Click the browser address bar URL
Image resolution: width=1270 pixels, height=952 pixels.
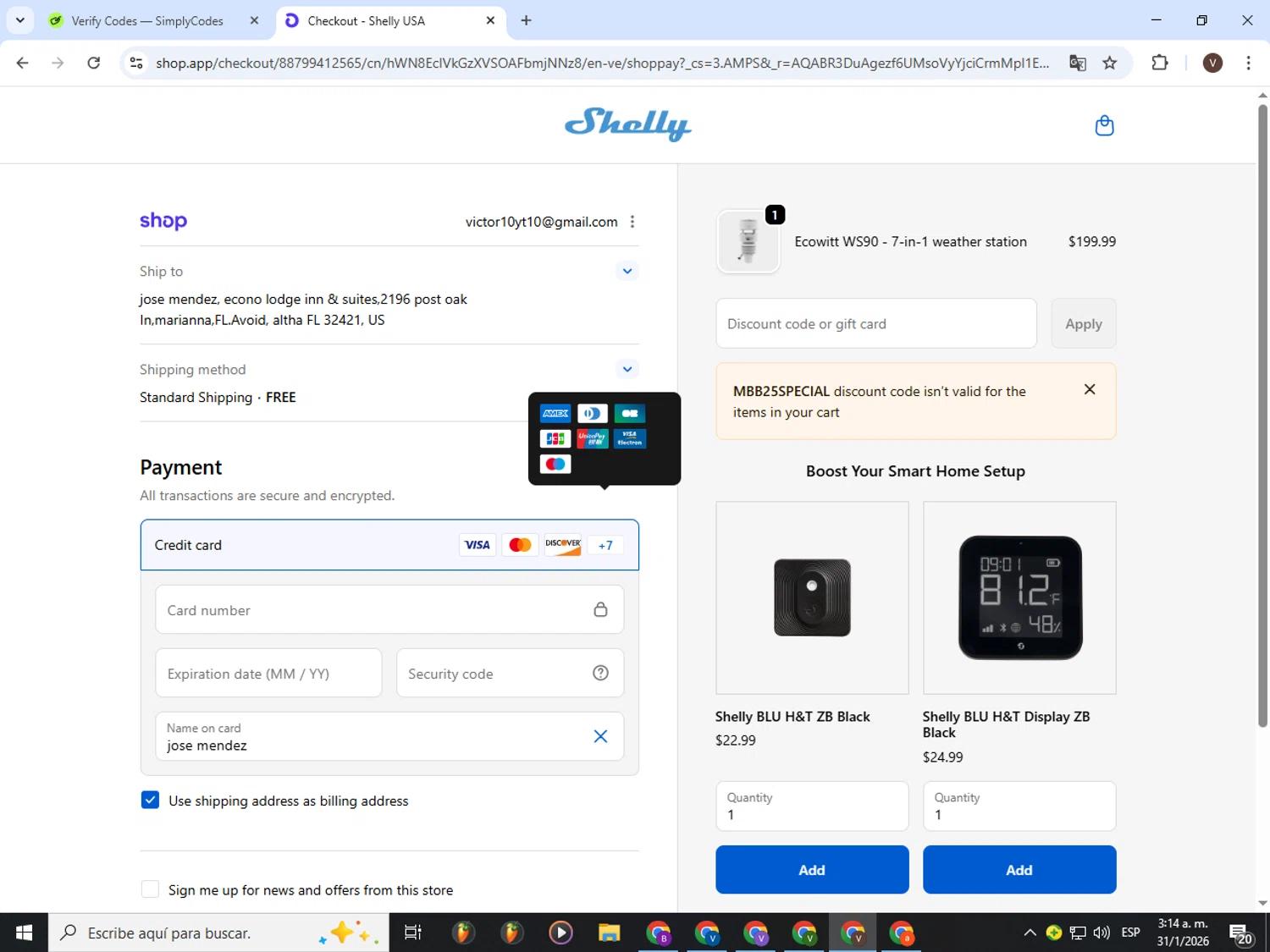602,63
